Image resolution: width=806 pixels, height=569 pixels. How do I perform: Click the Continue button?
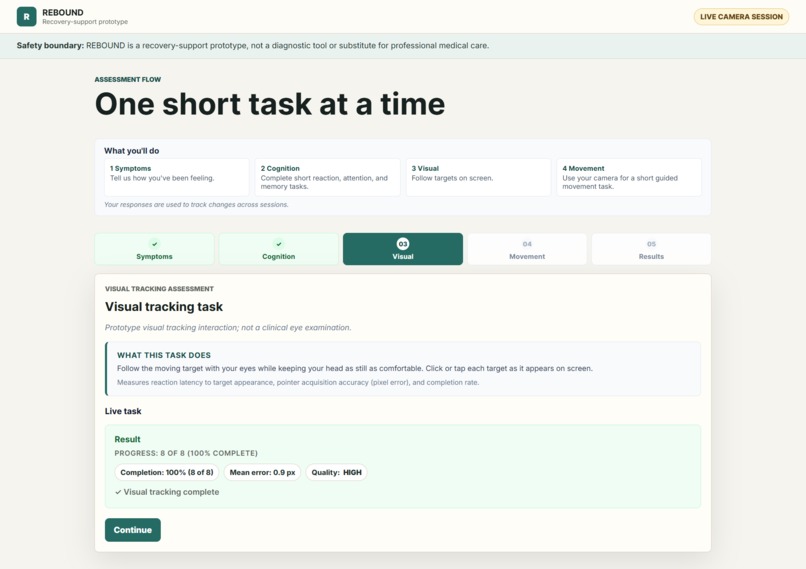pyautogui.click(x=133, y=530)
